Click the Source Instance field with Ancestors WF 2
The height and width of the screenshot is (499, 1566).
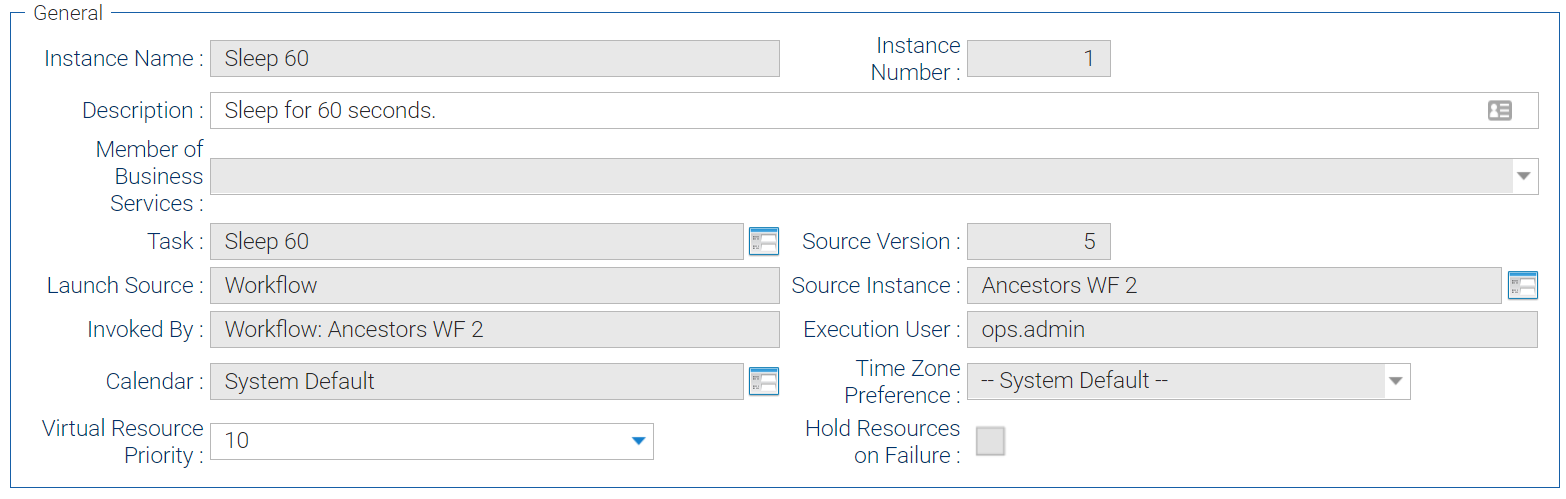point(1233,286)
